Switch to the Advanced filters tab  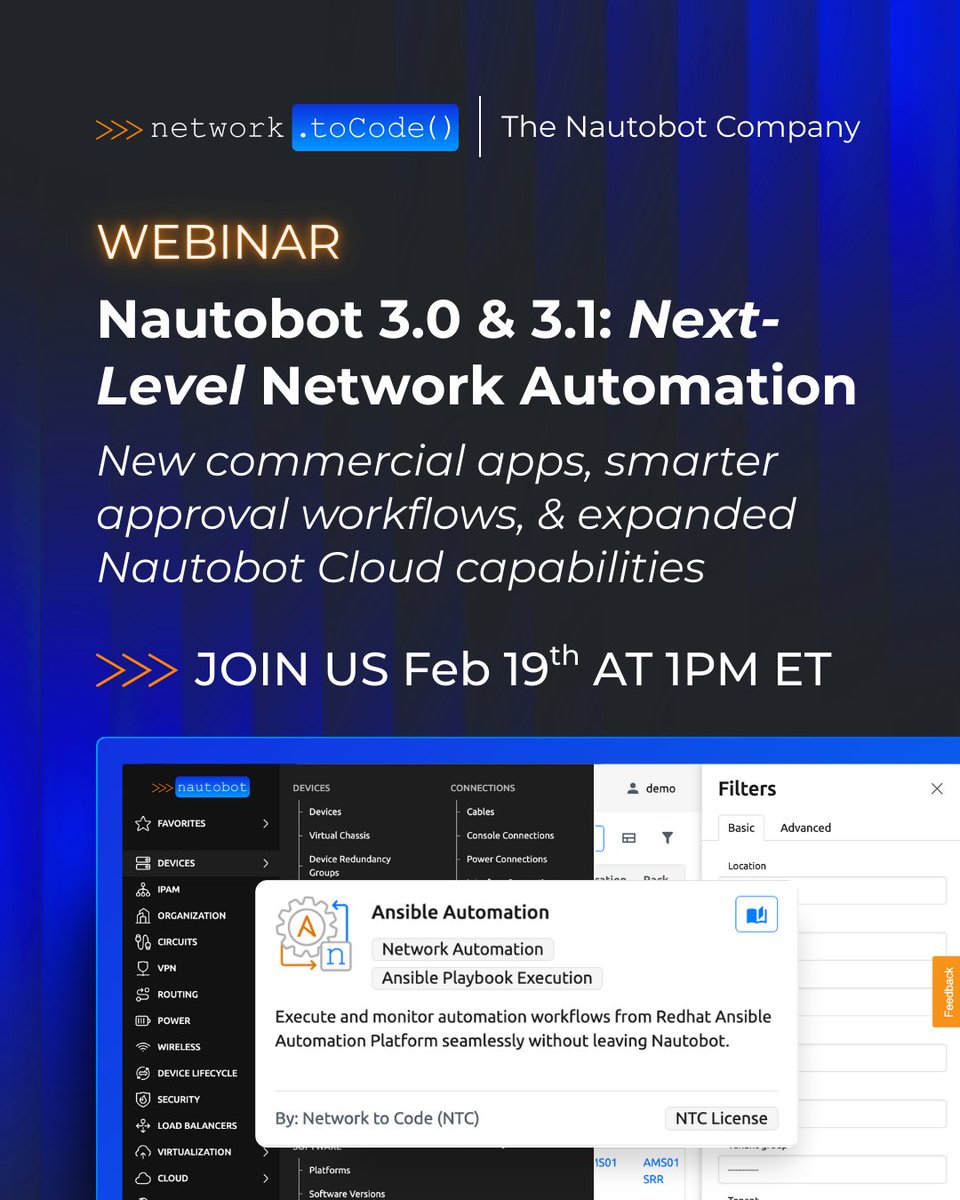tap(805, 828)
